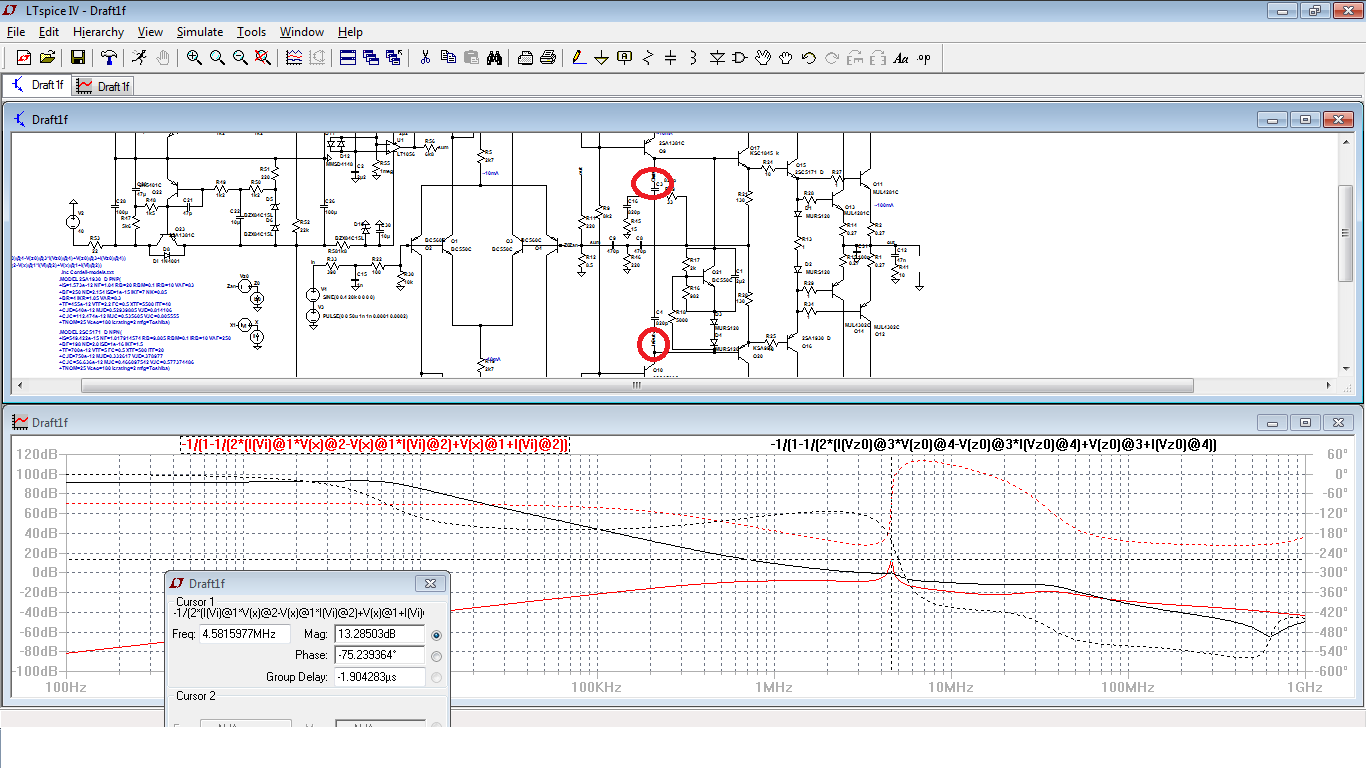This screenshot has width=1366, height=768.
Task: Select the Move open-hand tool
Action: tap(763, 58)
